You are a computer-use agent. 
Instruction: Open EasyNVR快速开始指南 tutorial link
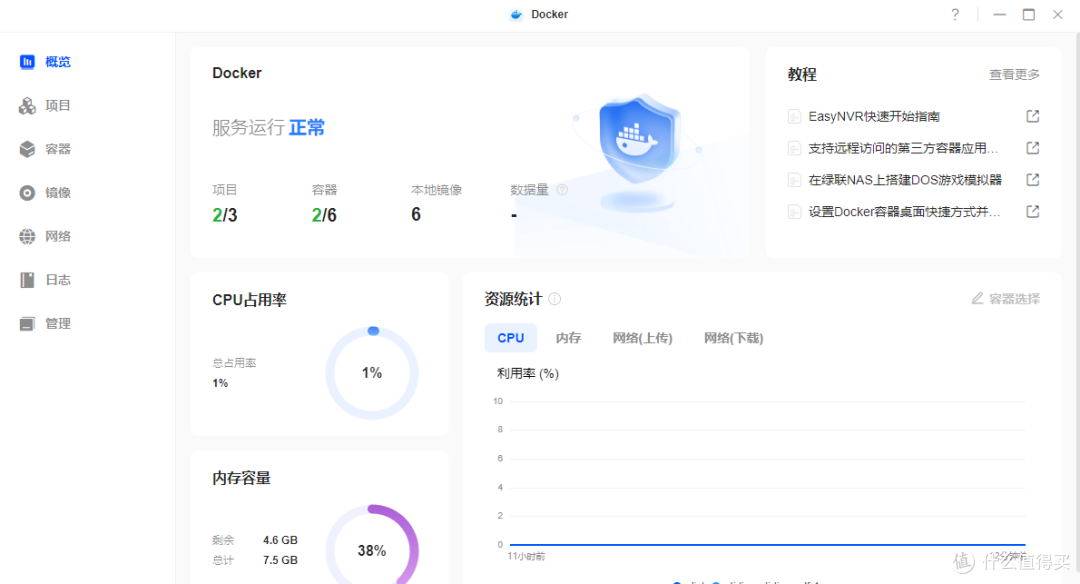pyautogui.click(x=874, y=116)
